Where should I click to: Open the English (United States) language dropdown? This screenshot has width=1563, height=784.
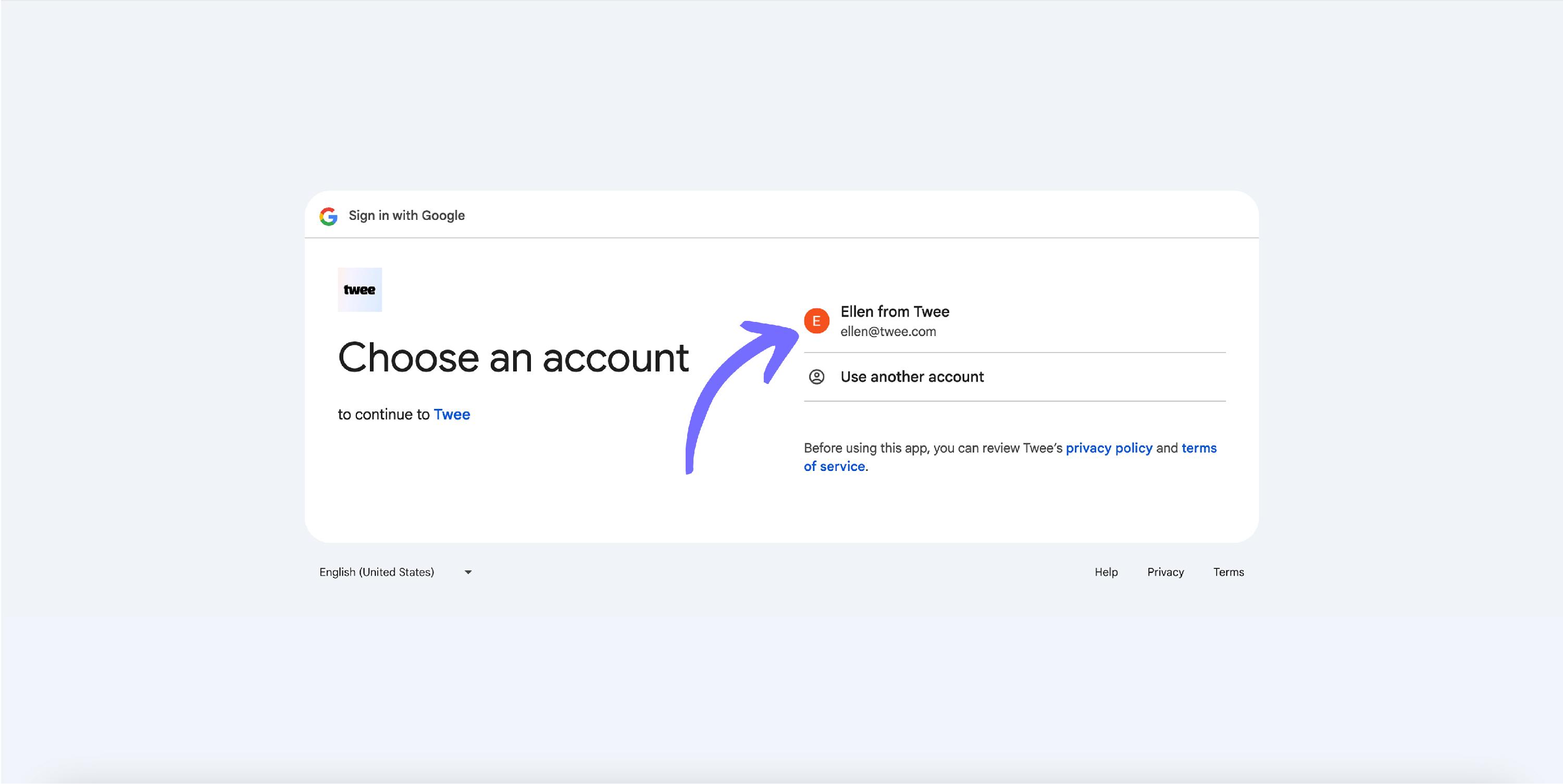395,572
